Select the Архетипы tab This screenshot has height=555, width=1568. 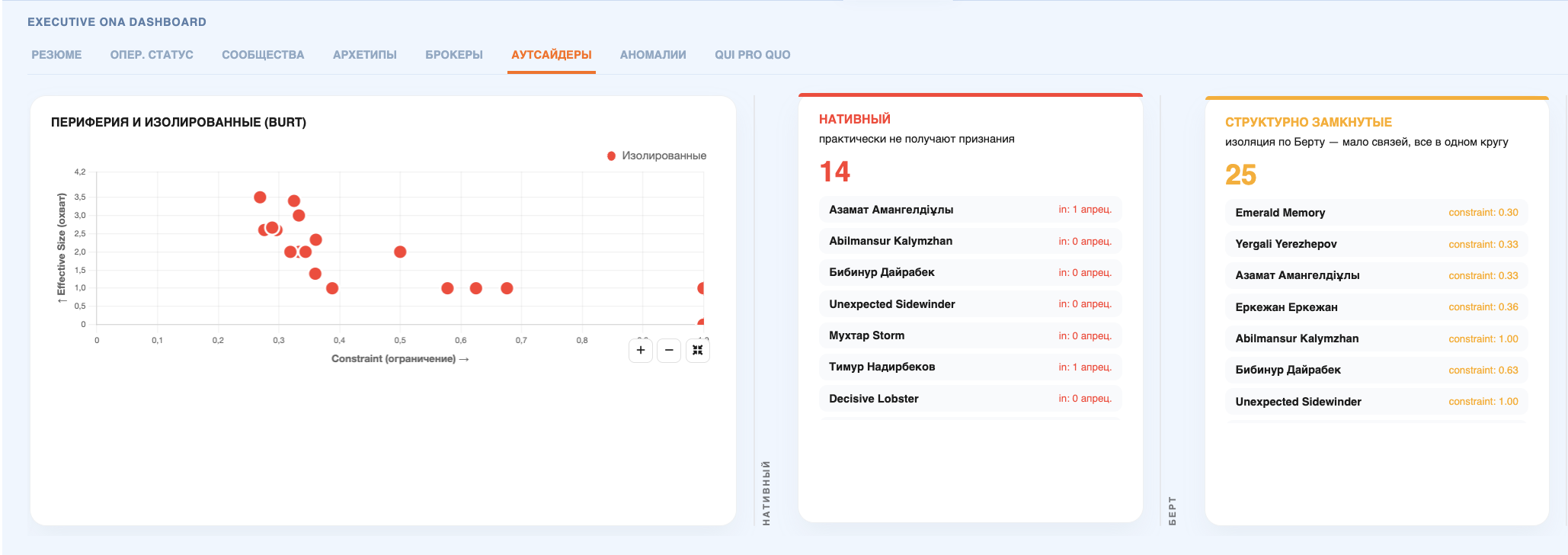coord(365,55)
